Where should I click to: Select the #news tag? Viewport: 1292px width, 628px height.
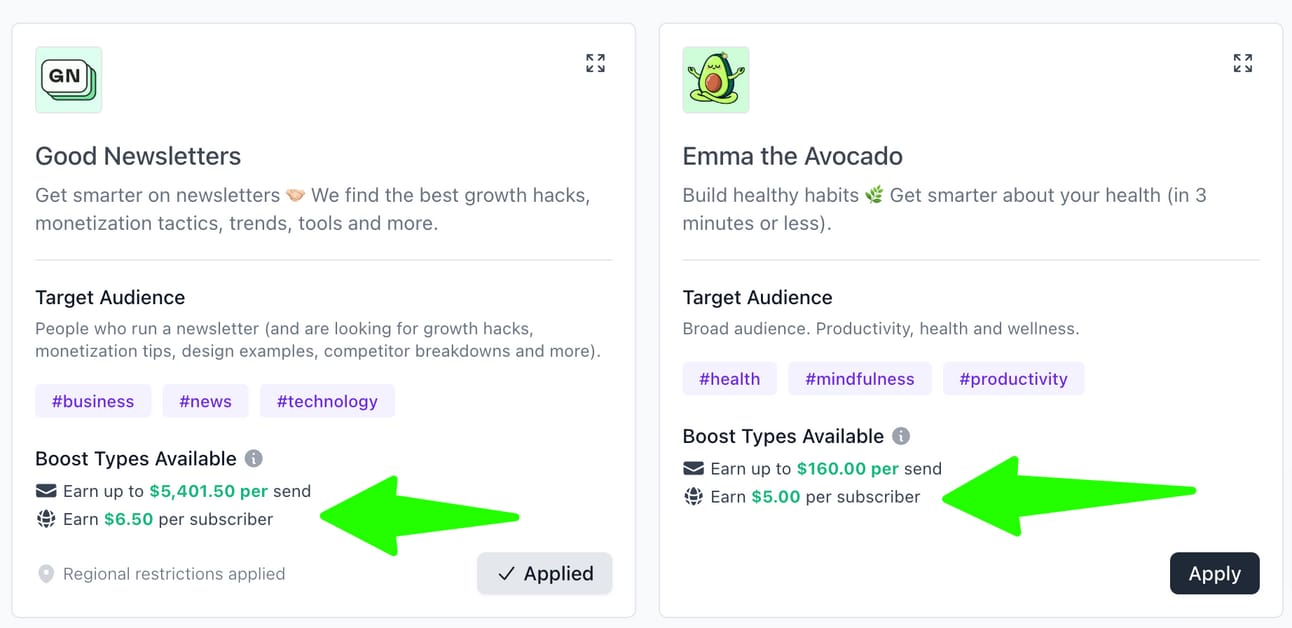(x=205, y=402)
